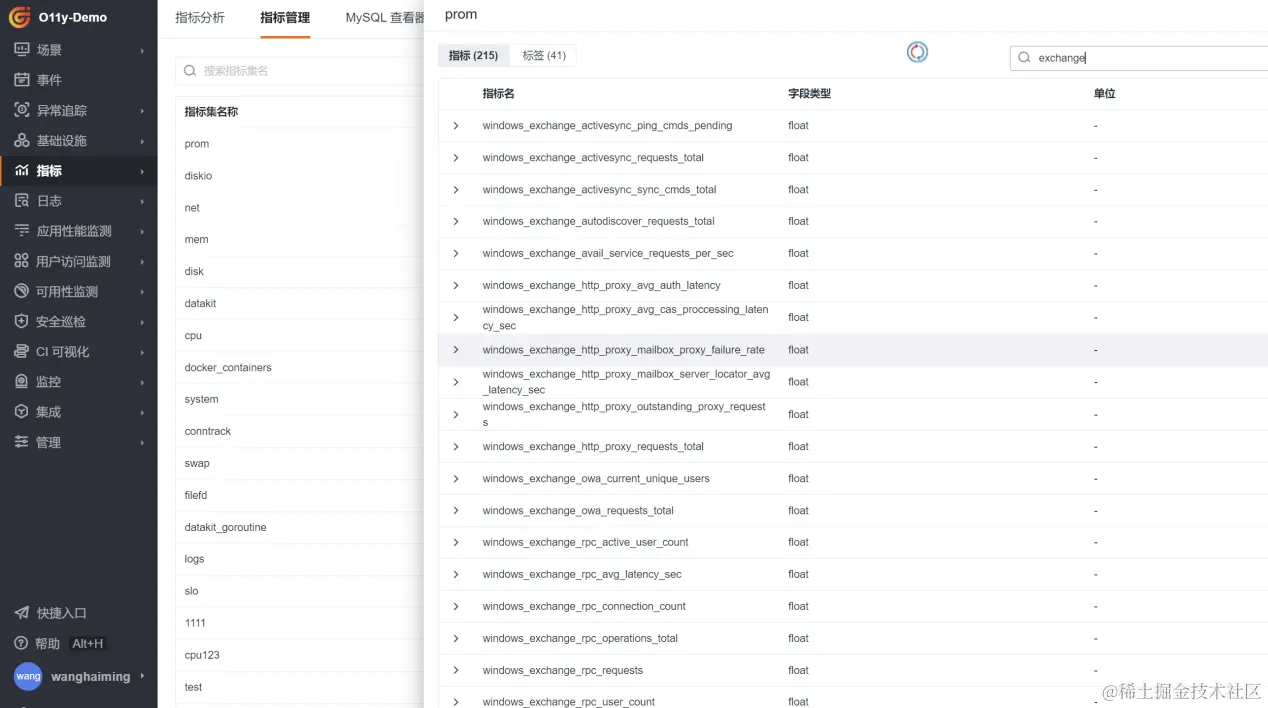
Task: Open the 场景 sidebar icon
Action: point(21,49)
